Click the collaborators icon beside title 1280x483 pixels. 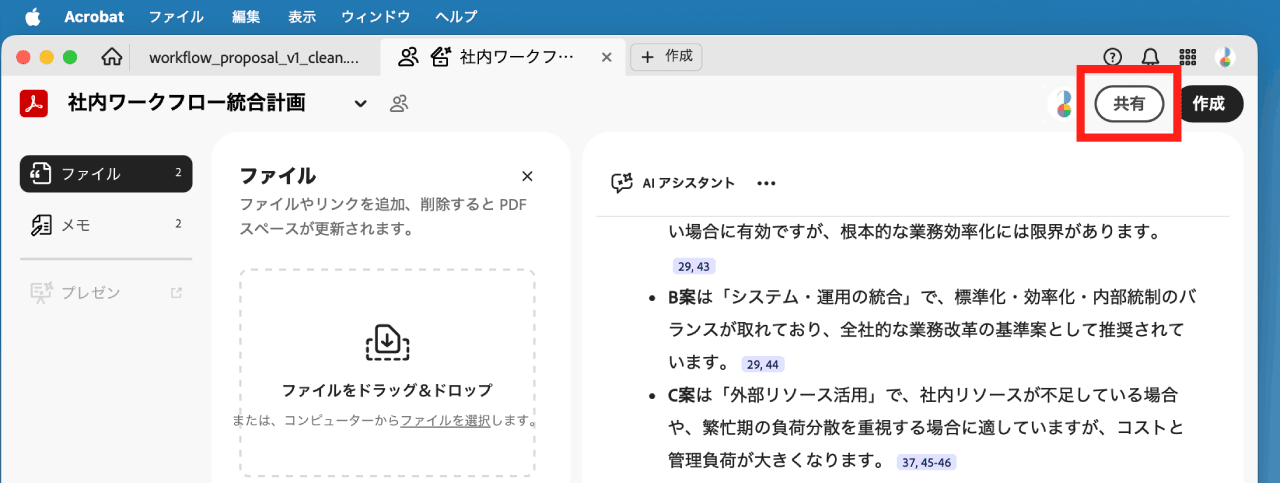click(399, 103)
